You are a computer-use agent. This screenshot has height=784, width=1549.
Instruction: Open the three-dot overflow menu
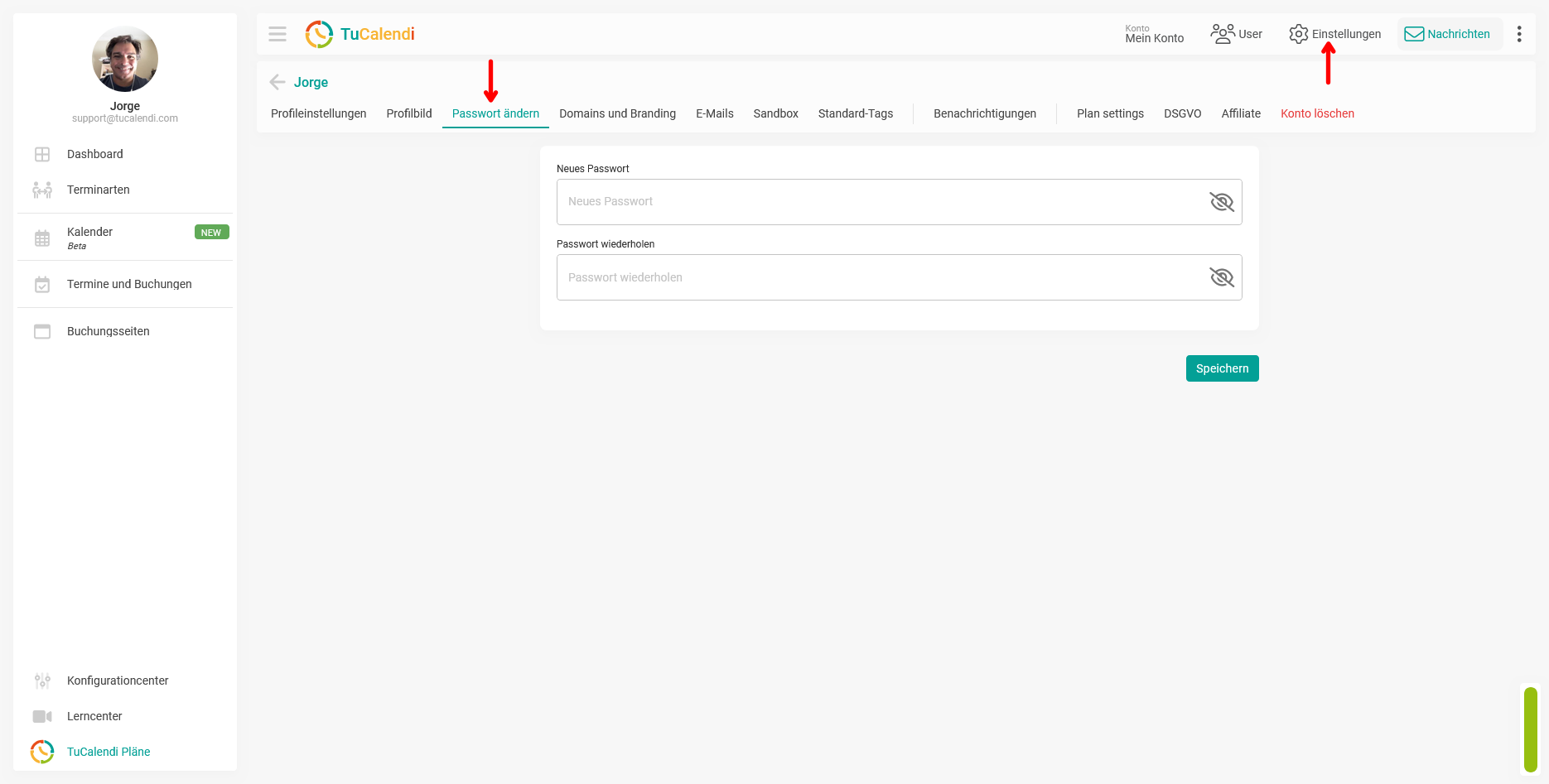1519,34
